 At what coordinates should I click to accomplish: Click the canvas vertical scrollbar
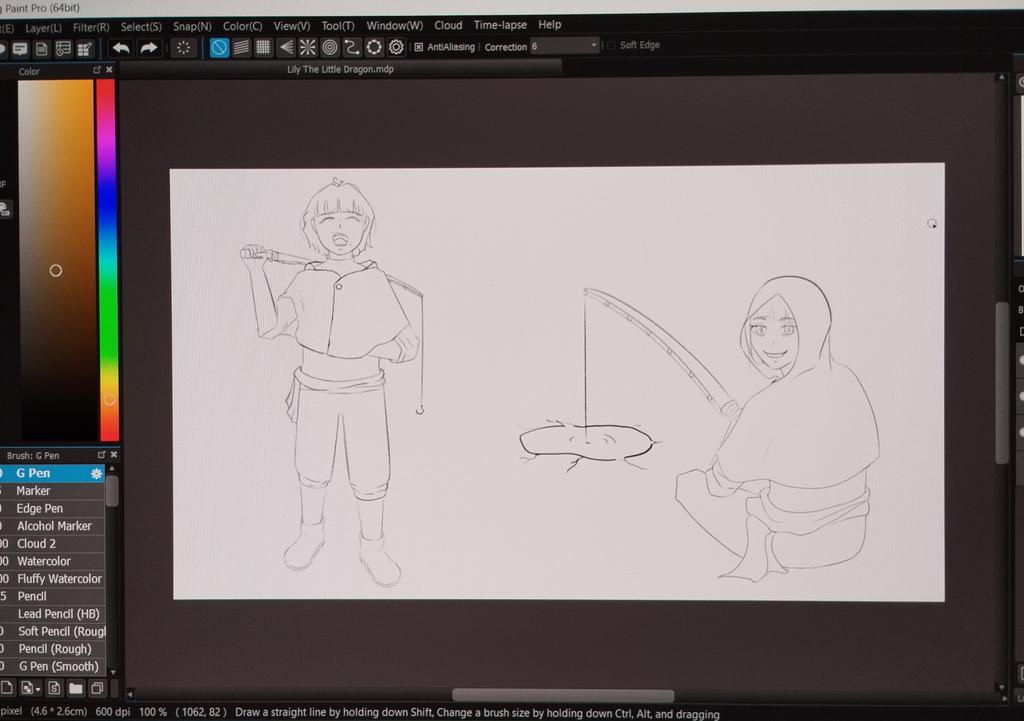[x=1002, y=383]
